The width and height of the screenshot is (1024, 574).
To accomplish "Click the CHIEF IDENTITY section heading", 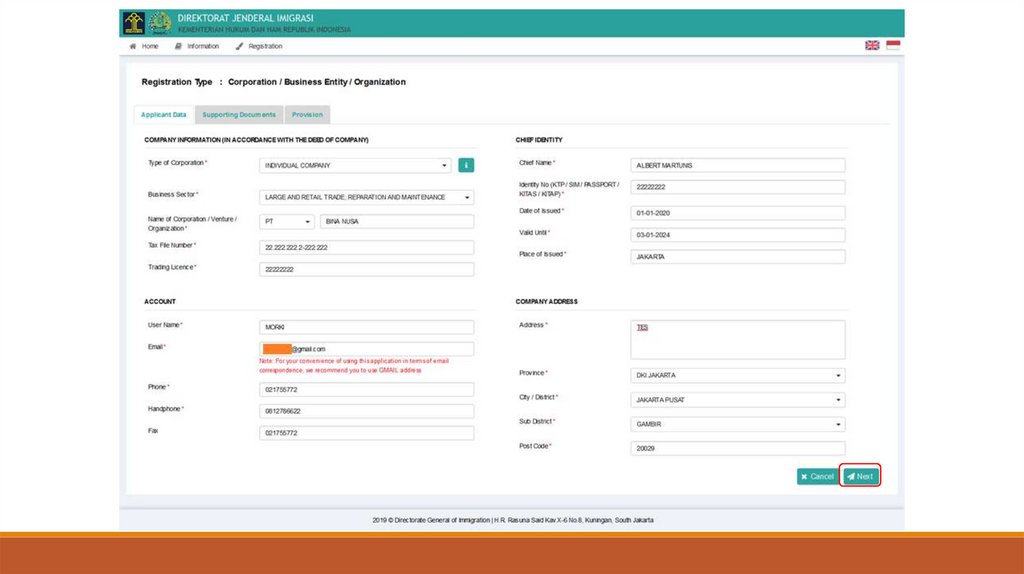I will 539,140.
